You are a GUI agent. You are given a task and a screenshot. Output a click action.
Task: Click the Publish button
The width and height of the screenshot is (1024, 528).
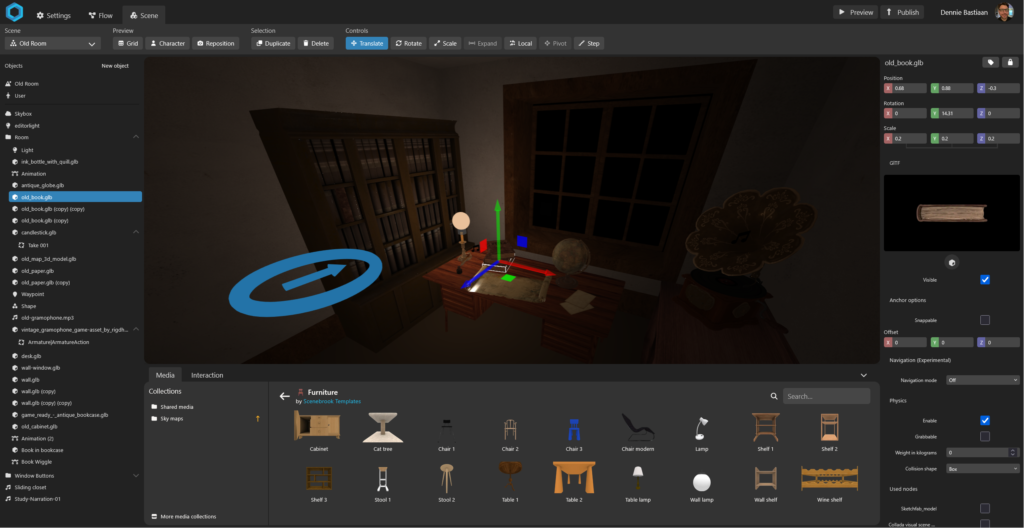click(902, 12)
